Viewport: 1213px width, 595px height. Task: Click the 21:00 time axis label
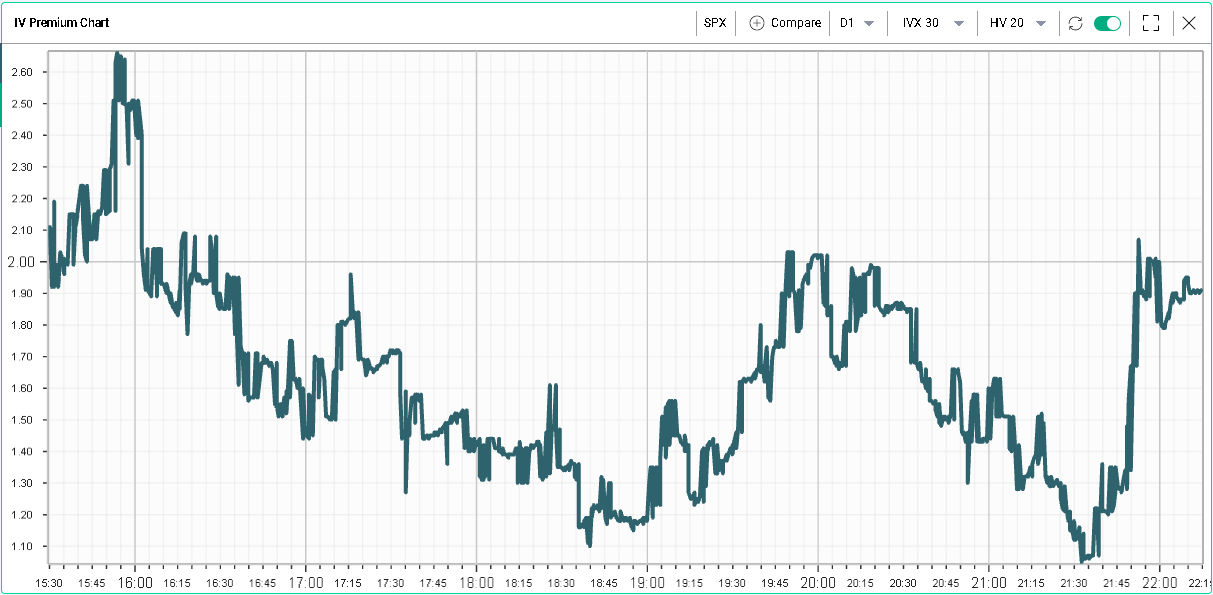989,582
